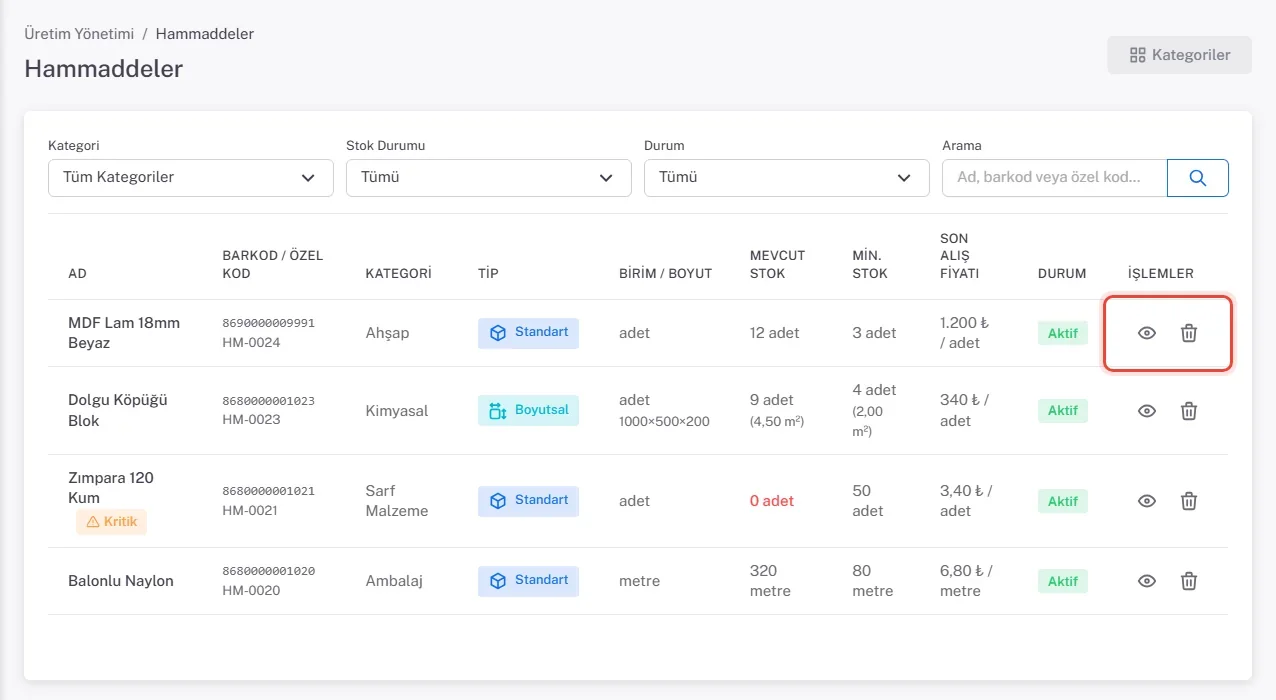Viewport: 1276px width, 700px height.
Task: Delete the MDF Lam 18mm Beyaz row
Action: pyautogui.click(x=1189, y=333)
